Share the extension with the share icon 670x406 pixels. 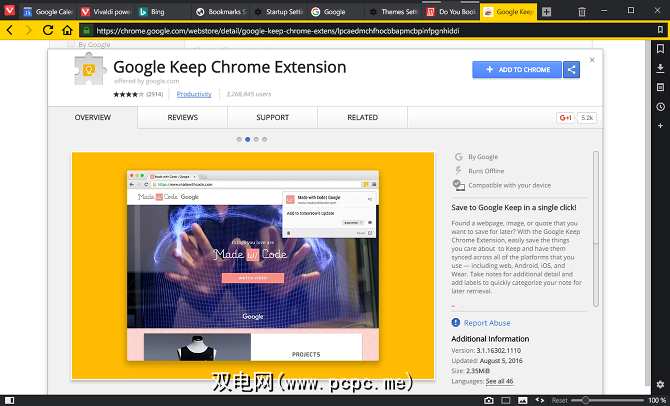point(571,69)
